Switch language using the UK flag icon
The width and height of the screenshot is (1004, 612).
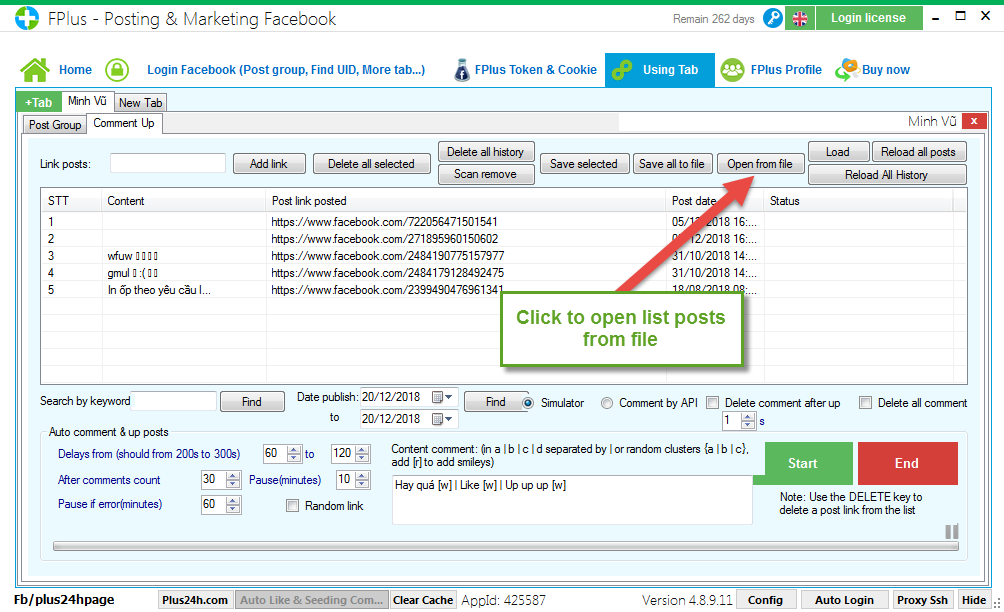(x=800, y=19)
